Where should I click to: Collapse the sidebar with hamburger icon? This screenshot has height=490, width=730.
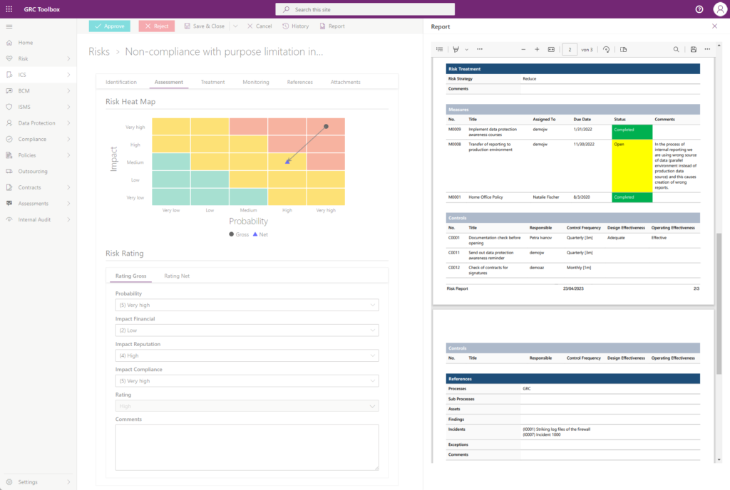click(9, 27)
